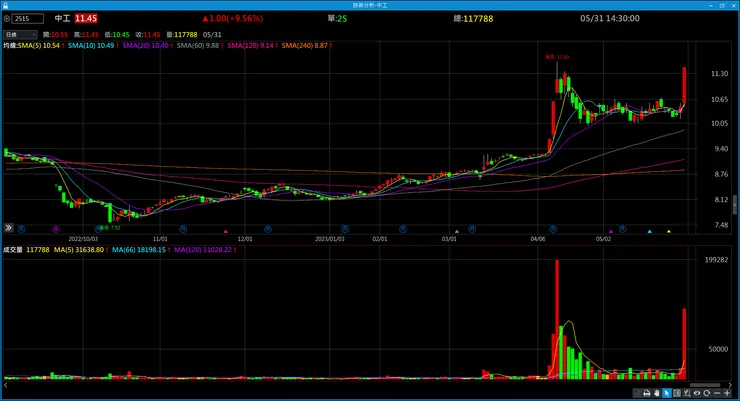Image resolution: width=740 pixels, height=401 pixels.
Task: Click the left scroll arrow at chart bottom
Action: tap(6, 385)
